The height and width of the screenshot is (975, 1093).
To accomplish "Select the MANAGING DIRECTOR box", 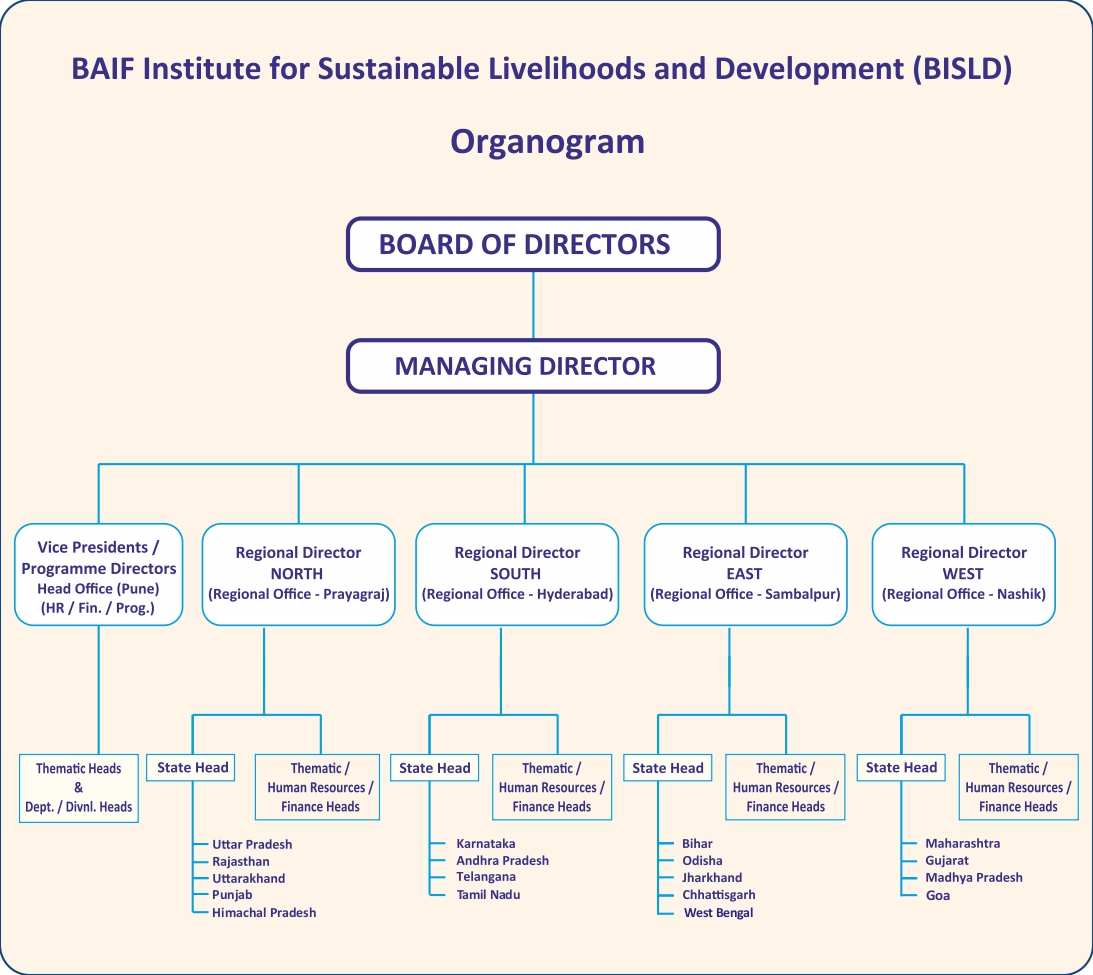I will [533, 366].
